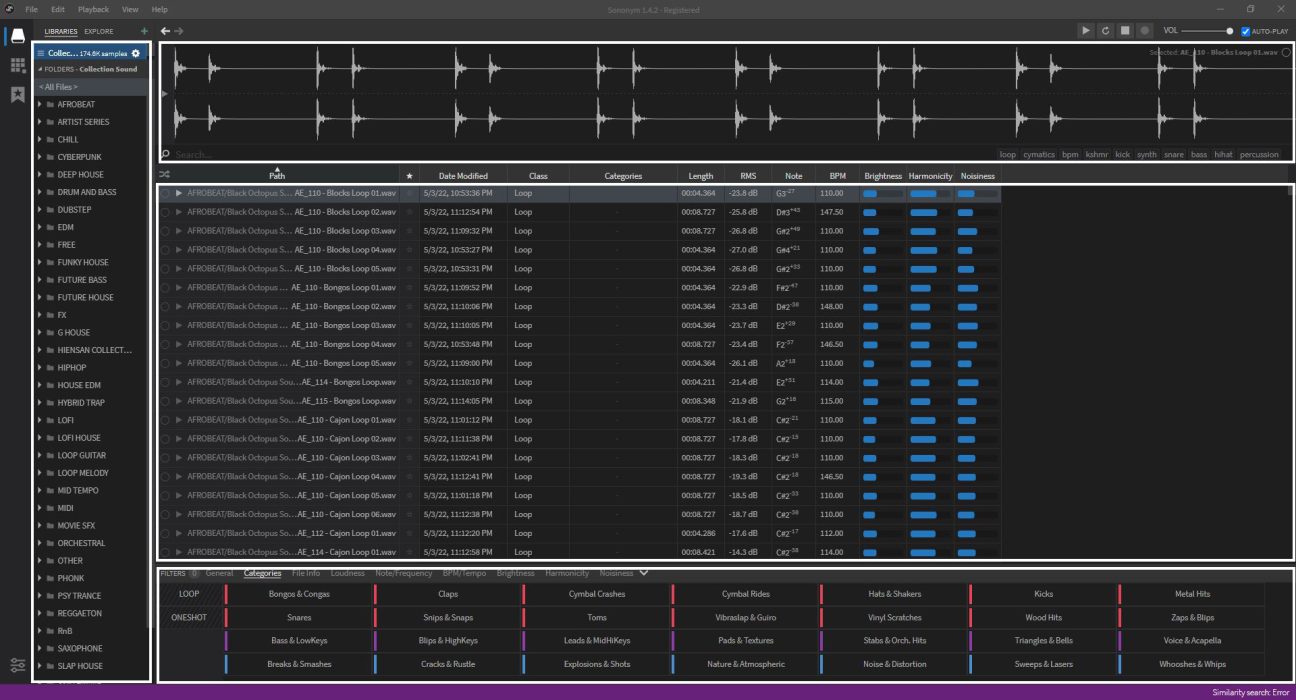
Task: Click the star column header
Action: click(x=409, y=176)
